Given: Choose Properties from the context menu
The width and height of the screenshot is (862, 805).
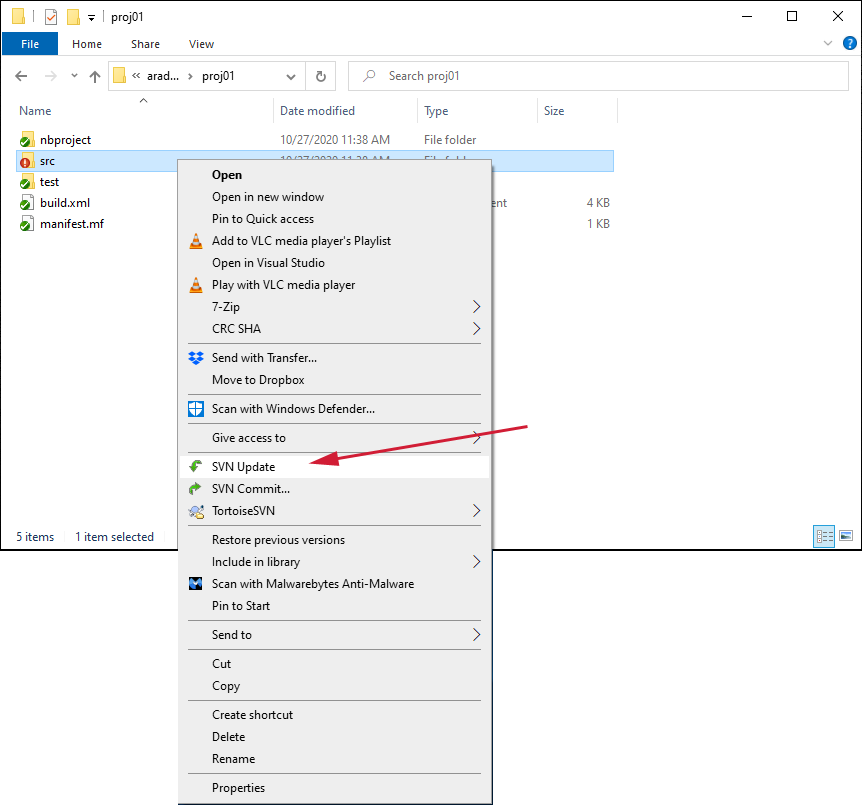Looking at the screenshot, I should [x=238, y=788].
